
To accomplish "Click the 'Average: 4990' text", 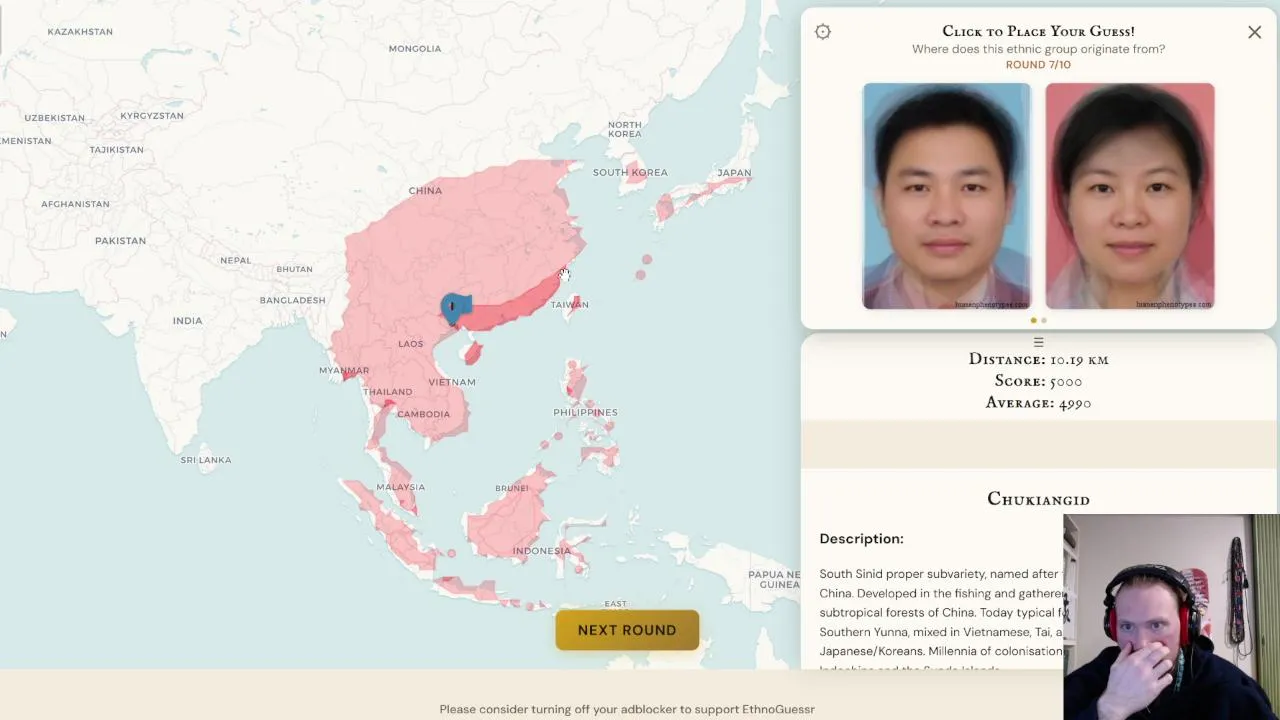I will pyautogui.click(x=1038, y=403).
